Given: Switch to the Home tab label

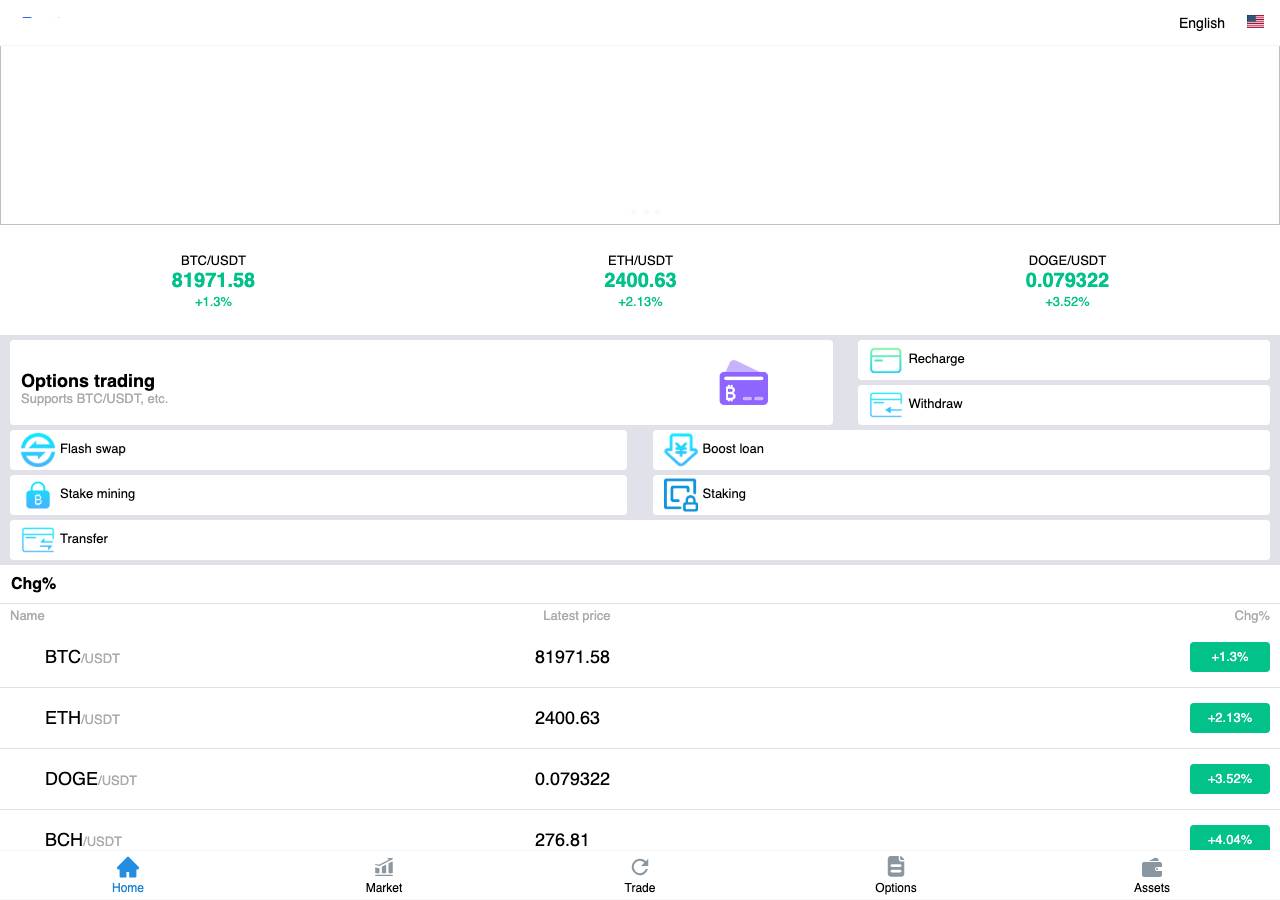Looking at the screenshot, I should point(128,888).
